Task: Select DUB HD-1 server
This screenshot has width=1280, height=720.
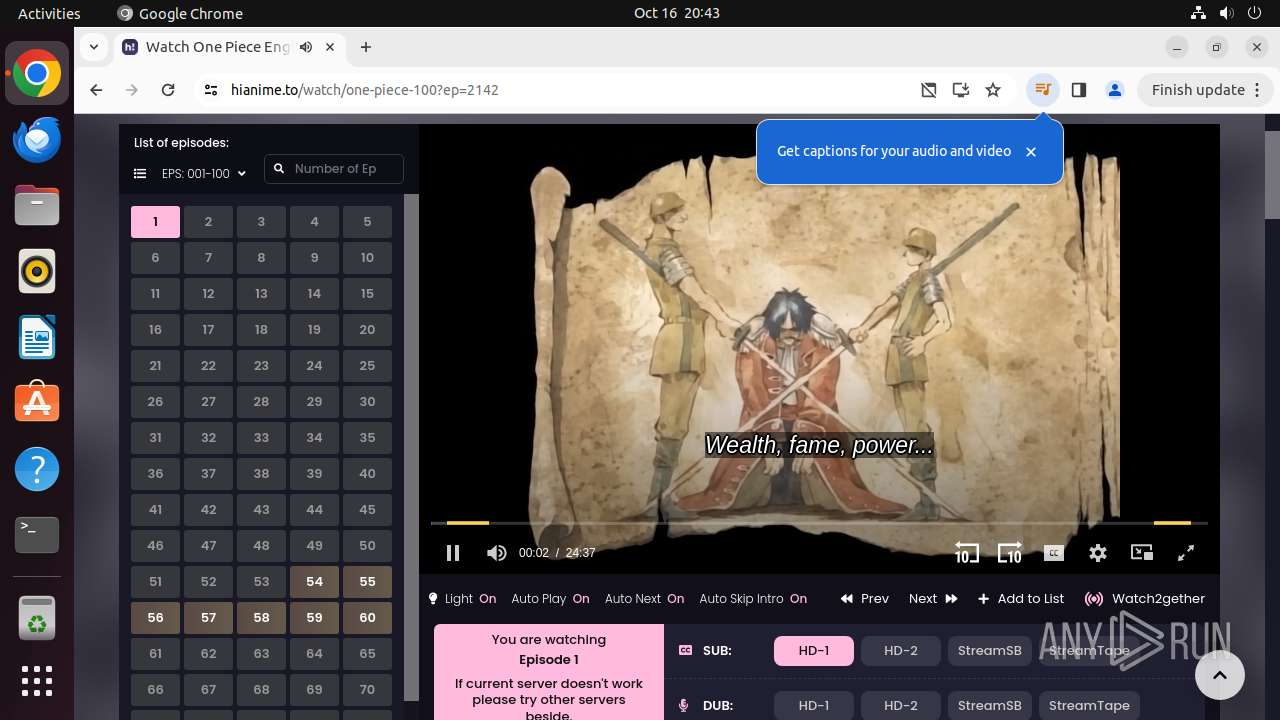Action: pyautogui.click(x=814, y=705)
